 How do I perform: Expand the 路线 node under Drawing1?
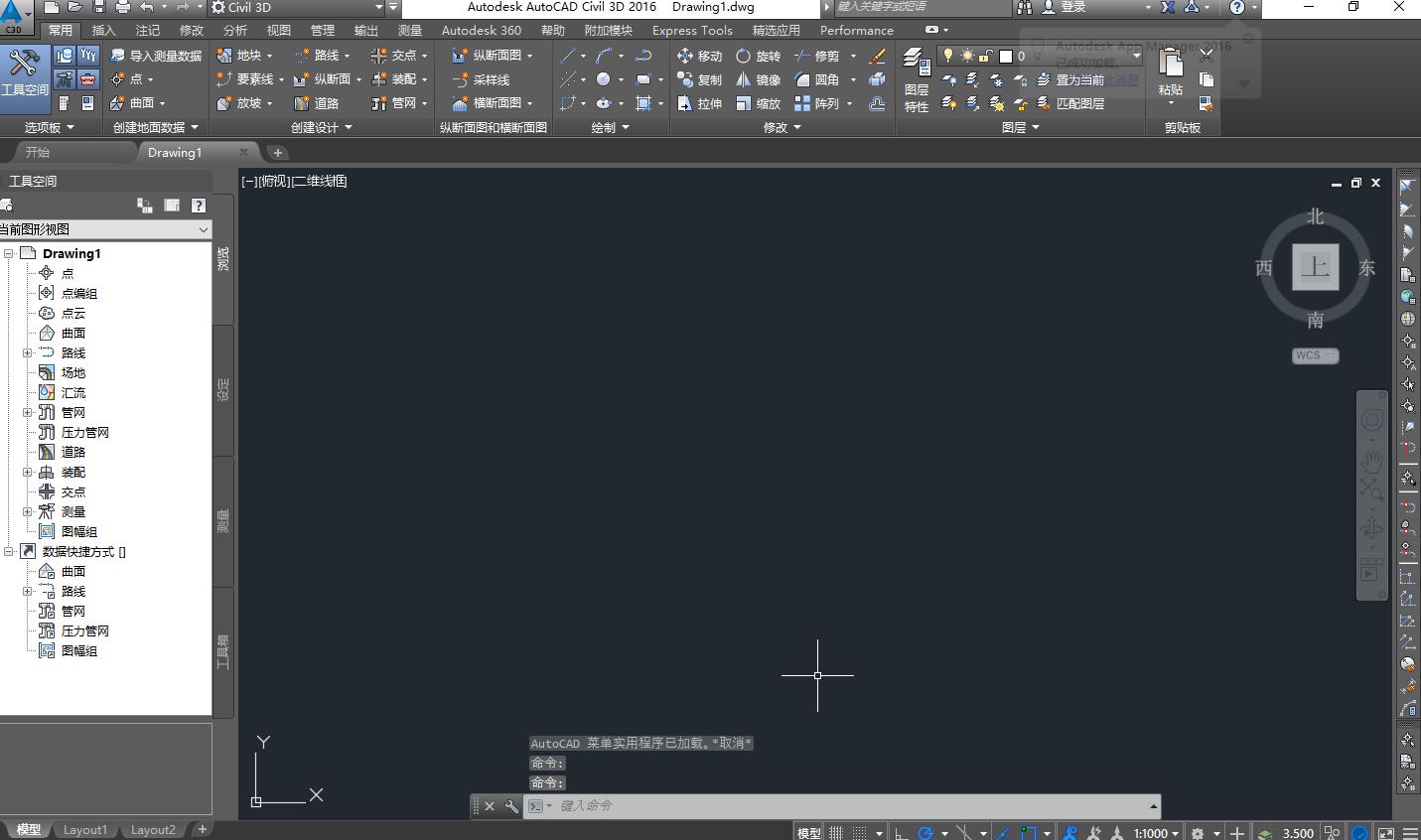[x=28, y=352]
